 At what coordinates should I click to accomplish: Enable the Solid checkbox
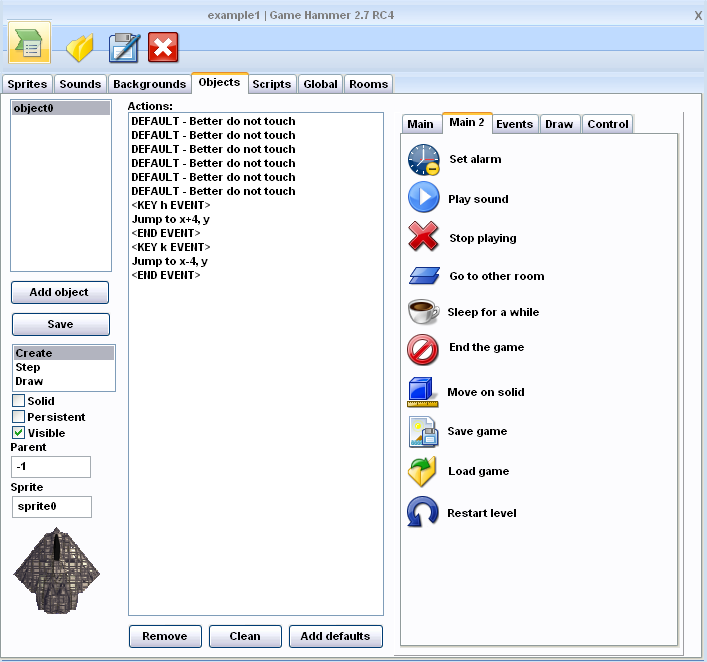(x=18, y=401)
